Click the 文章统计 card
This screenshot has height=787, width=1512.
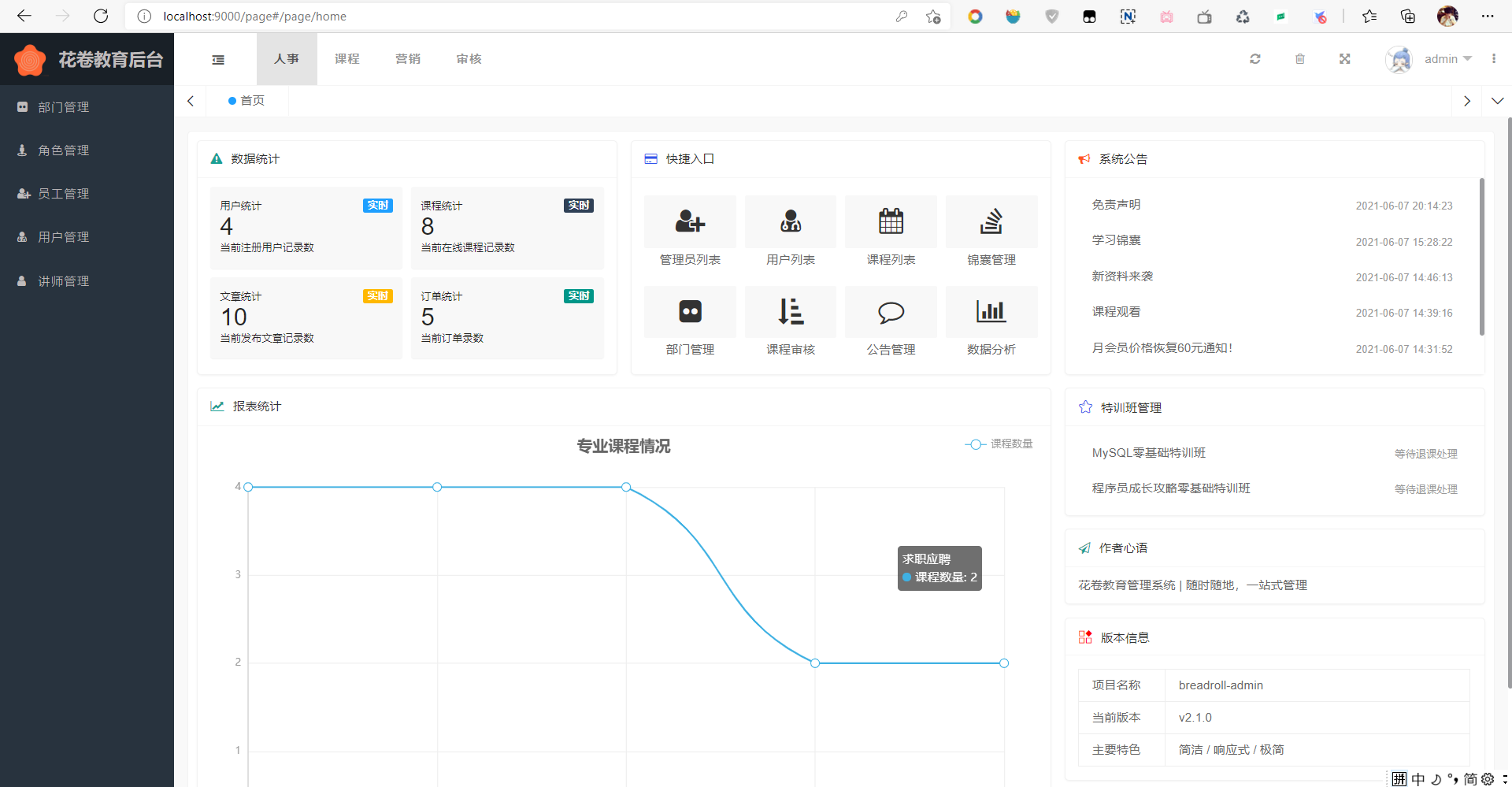click(x=306, y=318)
